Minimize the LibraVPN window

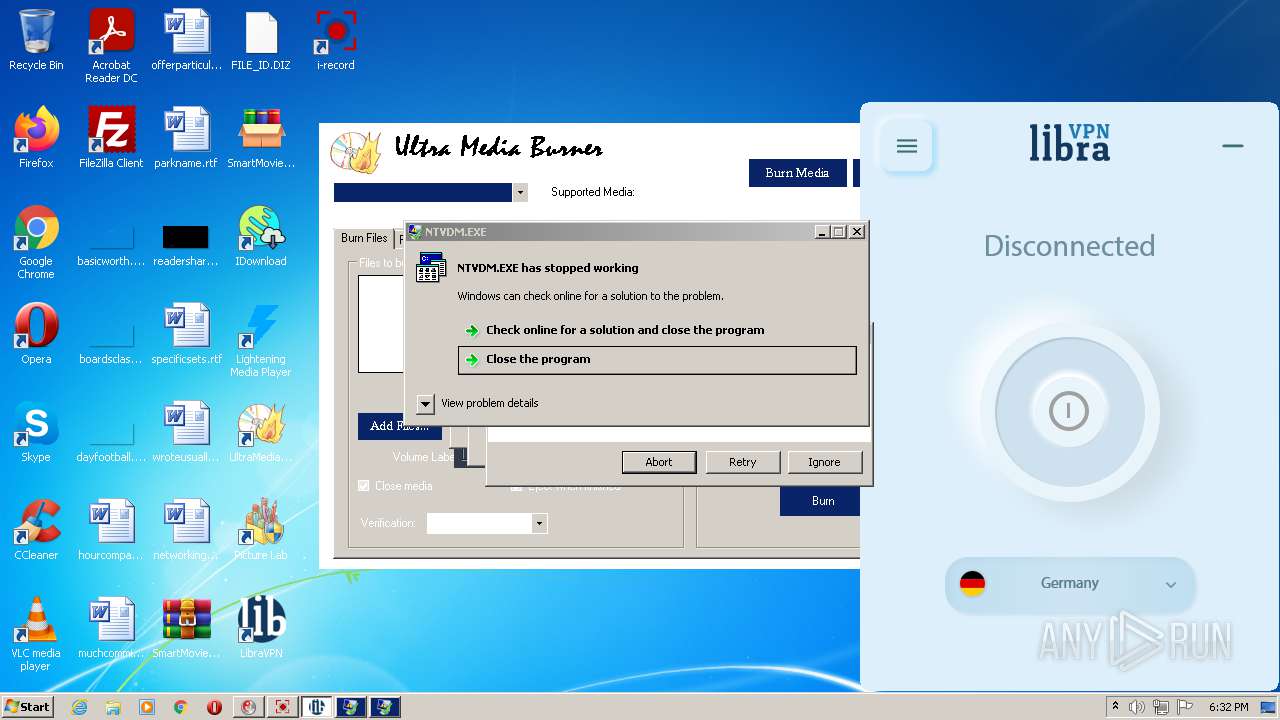coord(1232,146)
